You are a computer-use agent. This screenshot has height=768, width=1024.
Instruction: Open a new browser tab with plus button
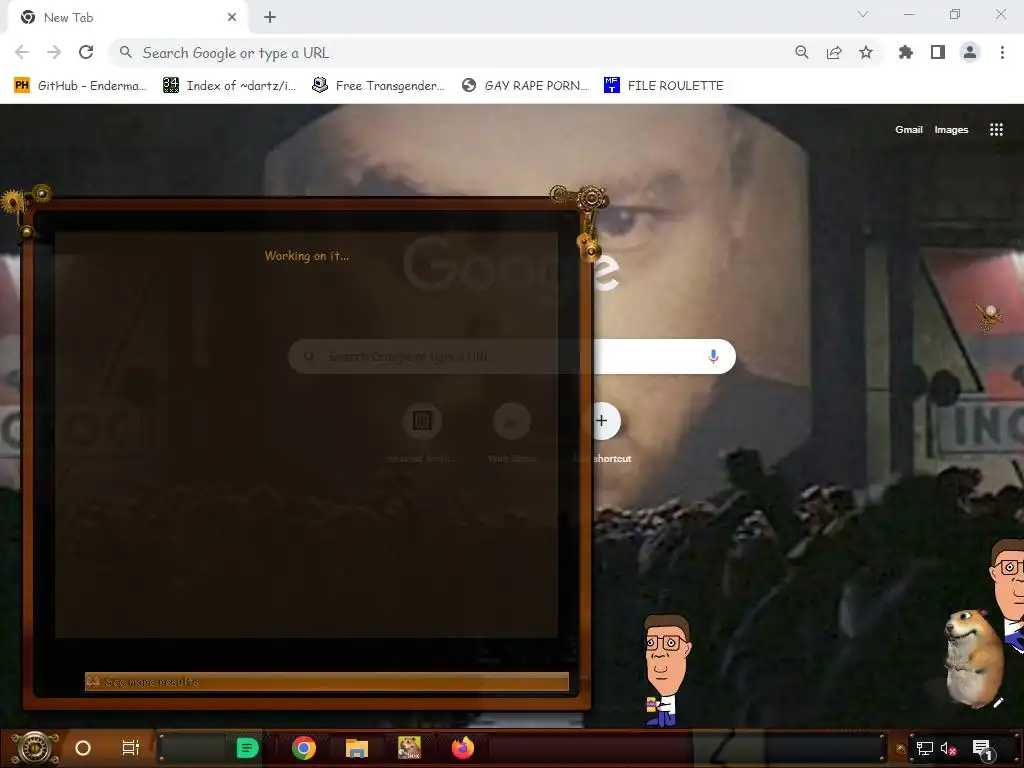(x=270, y=18)
